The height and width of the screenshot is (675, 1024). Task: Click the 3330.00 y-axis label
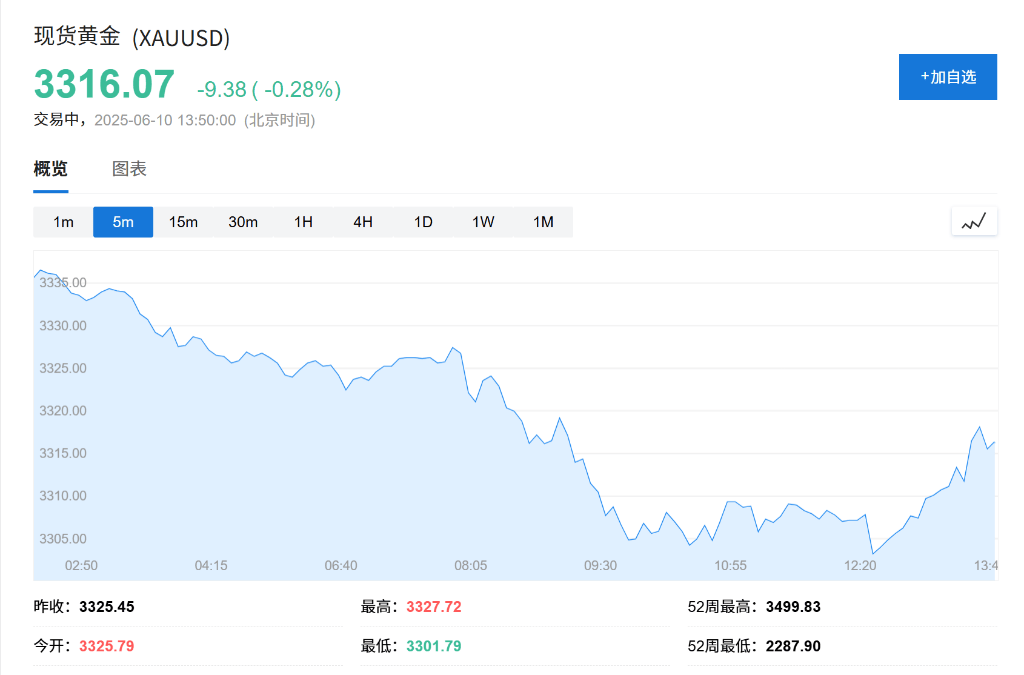63,326
